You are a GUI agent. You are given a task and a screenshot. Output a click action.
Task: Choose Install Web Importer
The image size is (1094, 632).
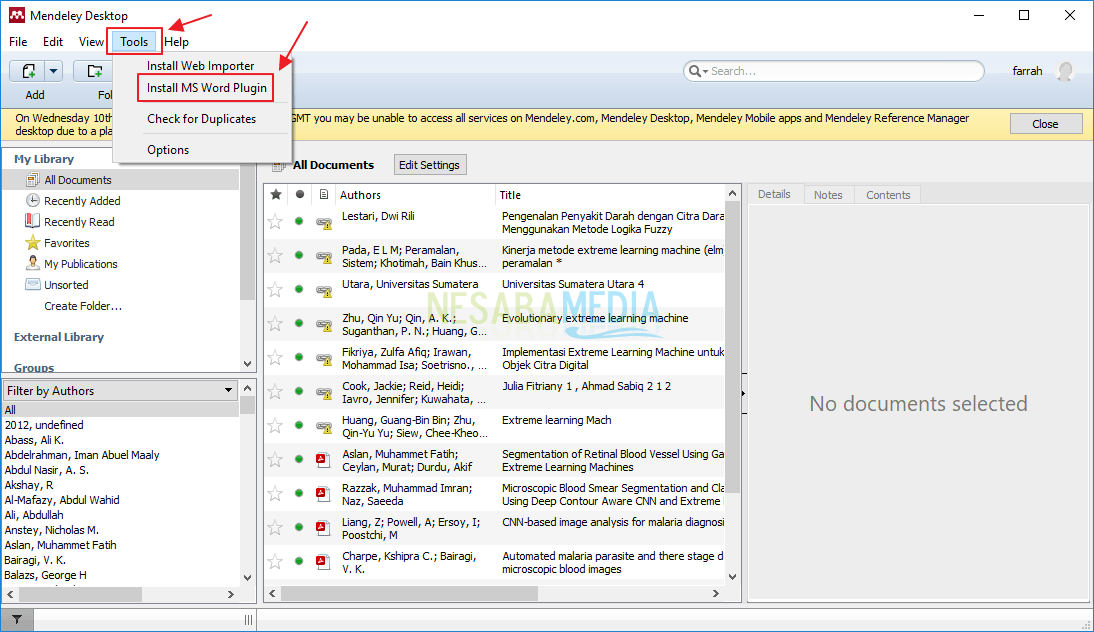[201, 66]
